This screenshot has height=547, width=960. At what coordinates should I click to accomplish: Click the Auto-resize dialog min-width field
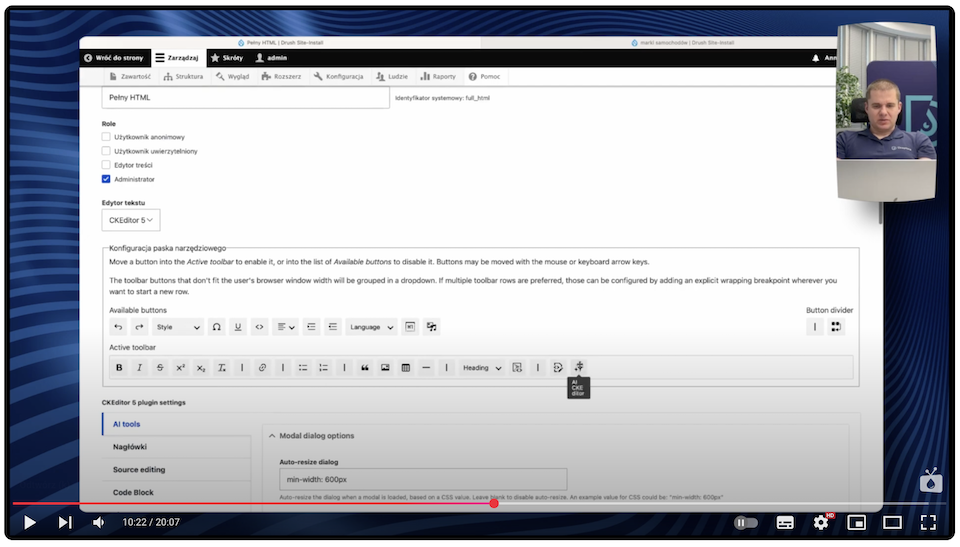(x=423, y=480)
